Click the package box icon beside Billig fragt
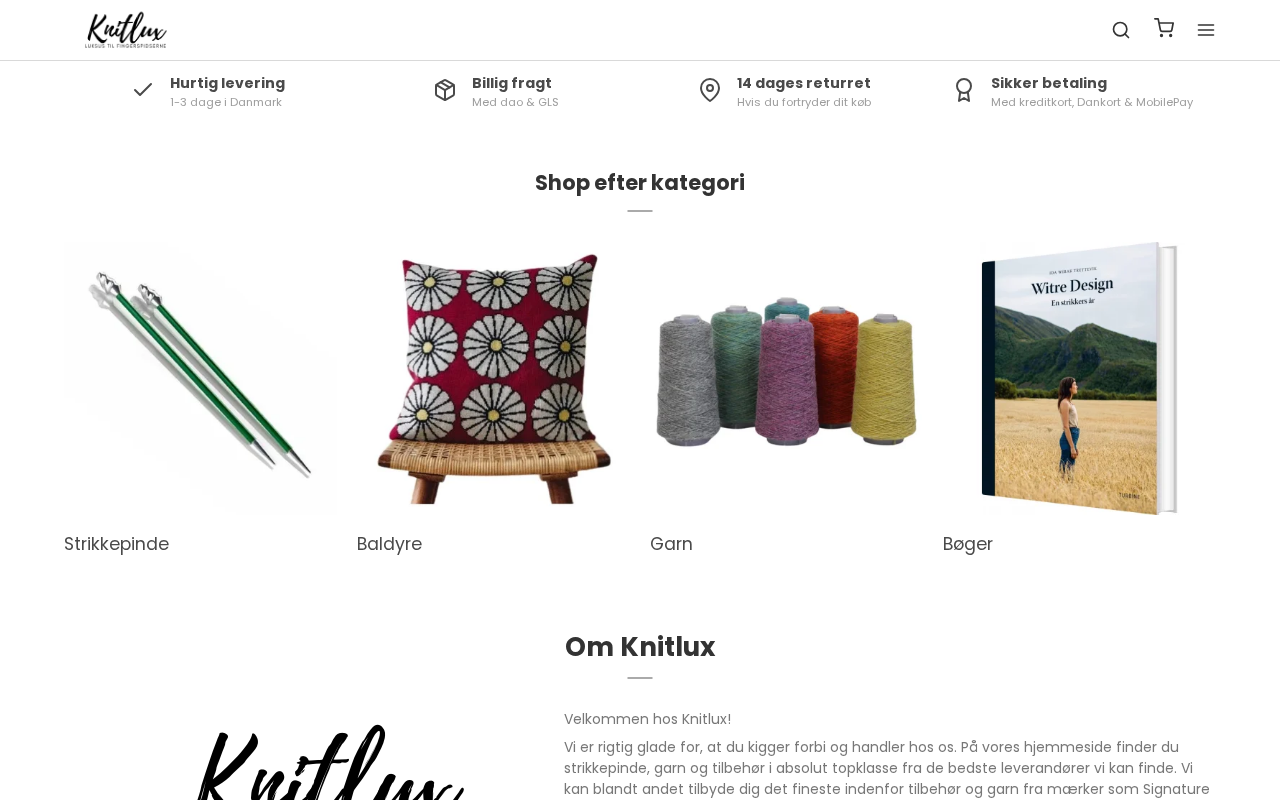1280x800 pixels. tap(445, 90)
